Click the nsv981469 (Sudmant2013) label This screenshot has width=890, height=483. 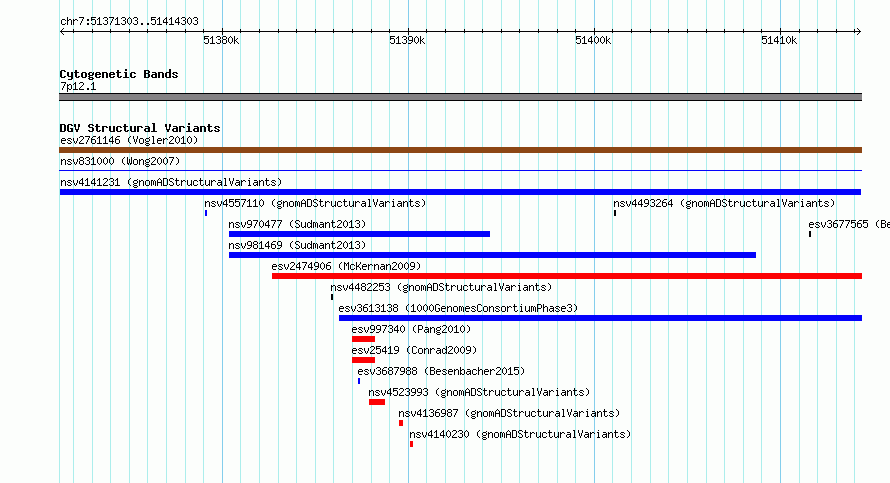[x=297, y=245]
